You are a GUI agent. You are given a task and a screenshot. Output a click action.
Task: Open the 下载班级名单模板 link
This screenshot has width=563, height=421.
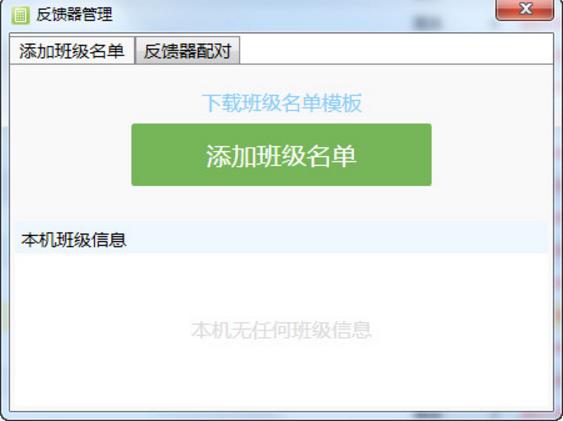coord(282,103)
